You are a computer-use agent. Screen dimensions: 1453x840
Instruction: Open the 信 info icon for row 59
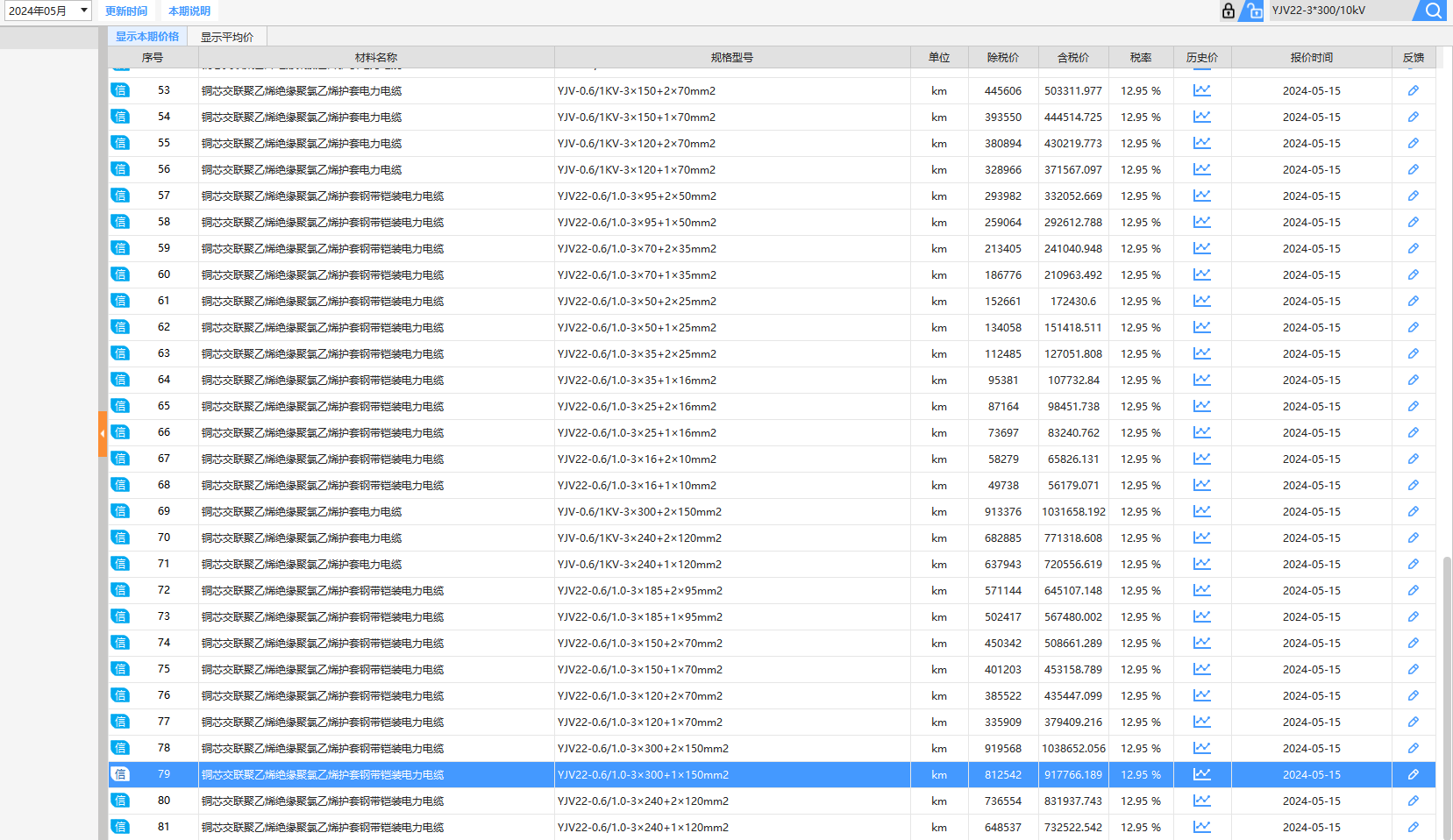click(x=120, y=248)
